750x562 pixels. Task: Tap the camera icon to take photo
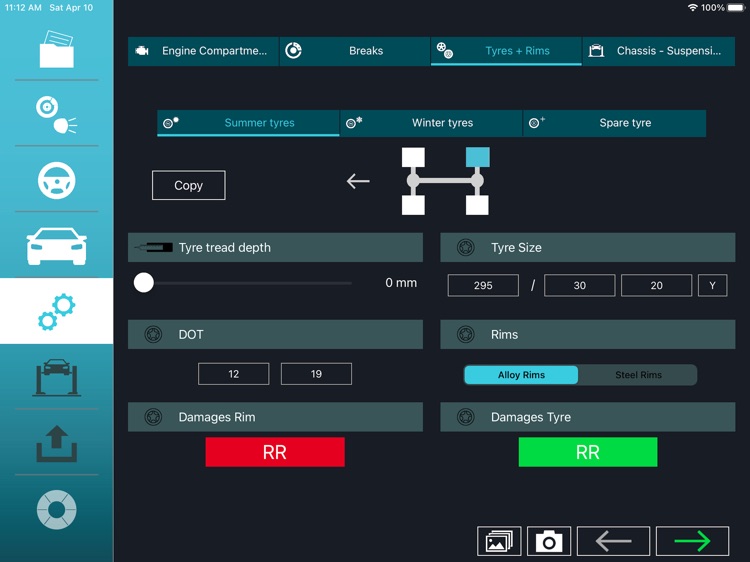[549, 541]
